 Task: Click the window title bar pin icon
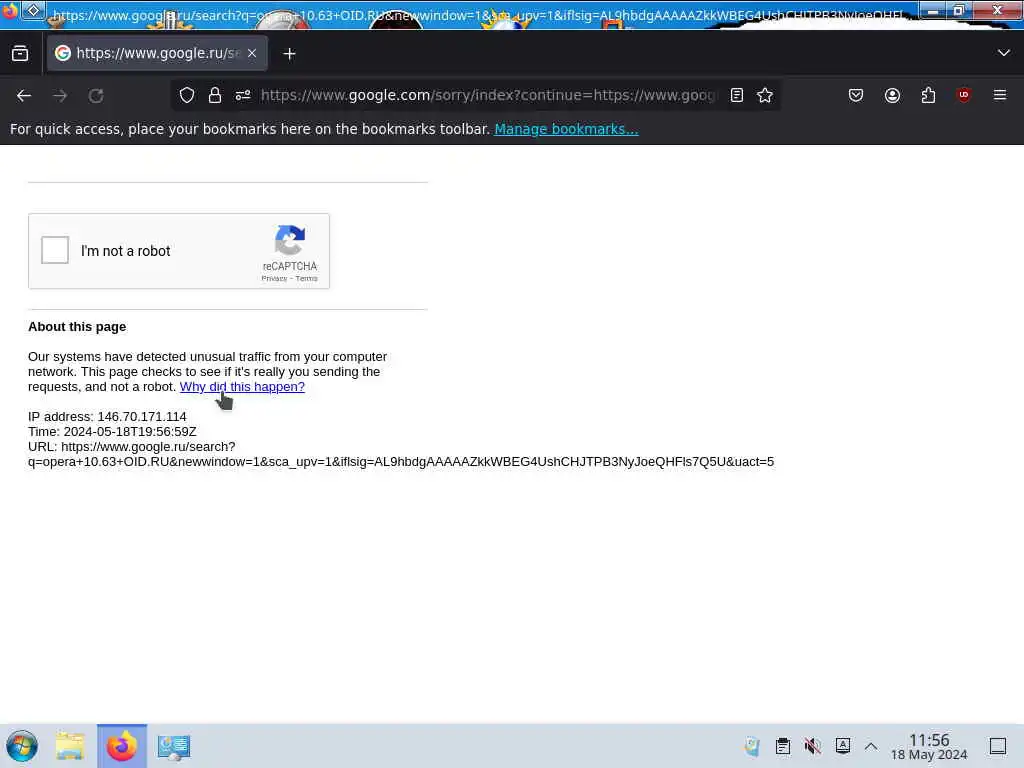34,10
